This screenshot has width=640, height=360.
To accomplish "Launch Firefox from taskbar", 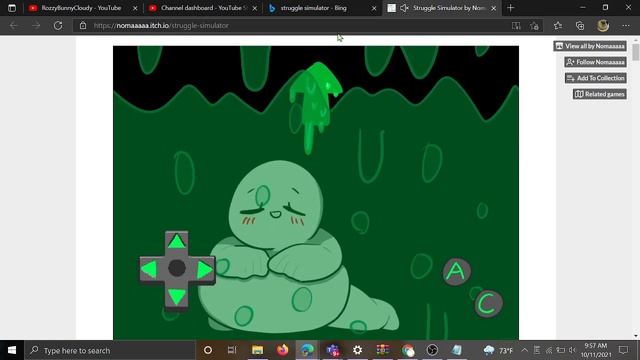I will tap(282, 350).
